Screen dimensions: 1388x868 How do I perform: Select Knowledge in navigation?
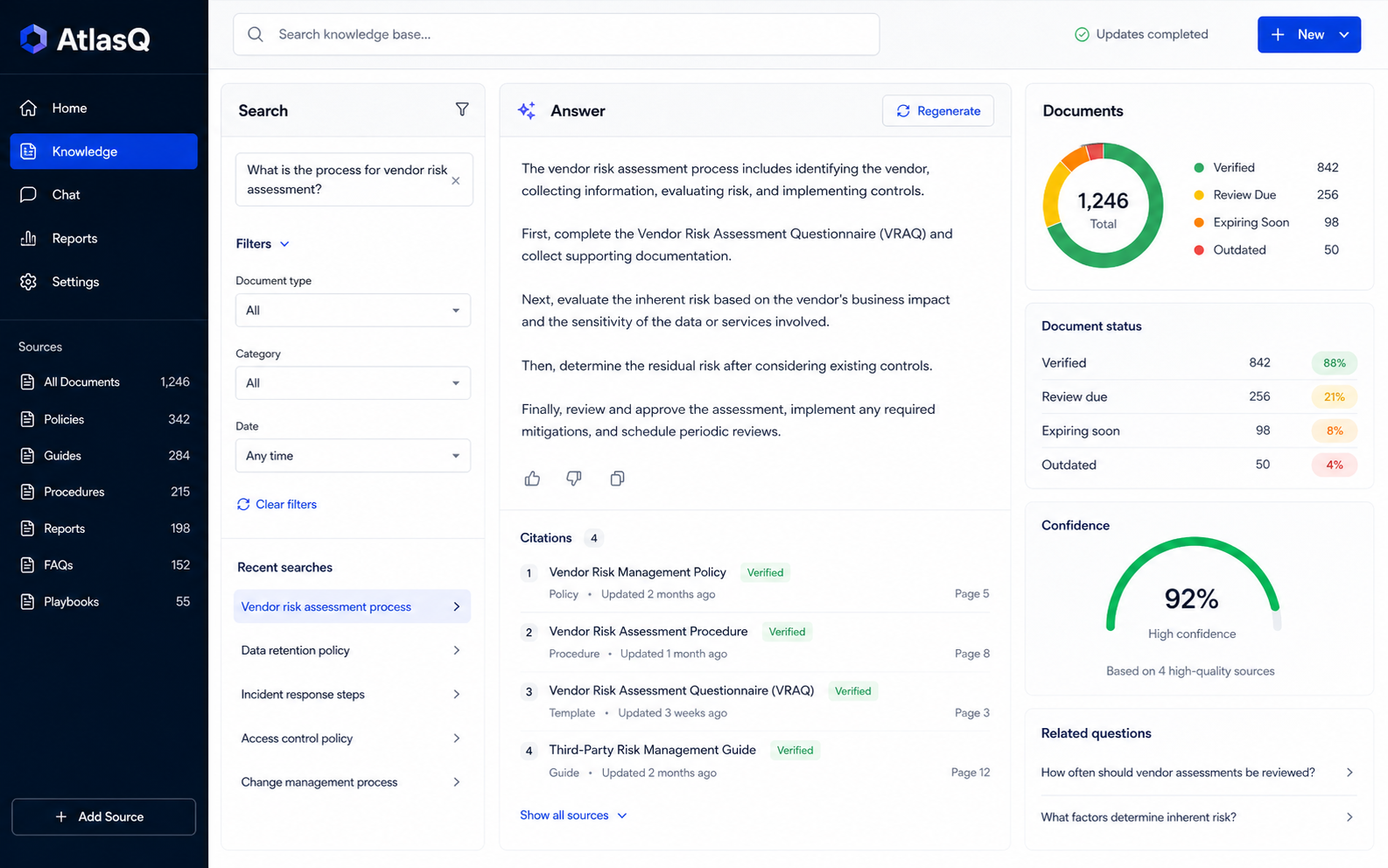pos(103,151)
